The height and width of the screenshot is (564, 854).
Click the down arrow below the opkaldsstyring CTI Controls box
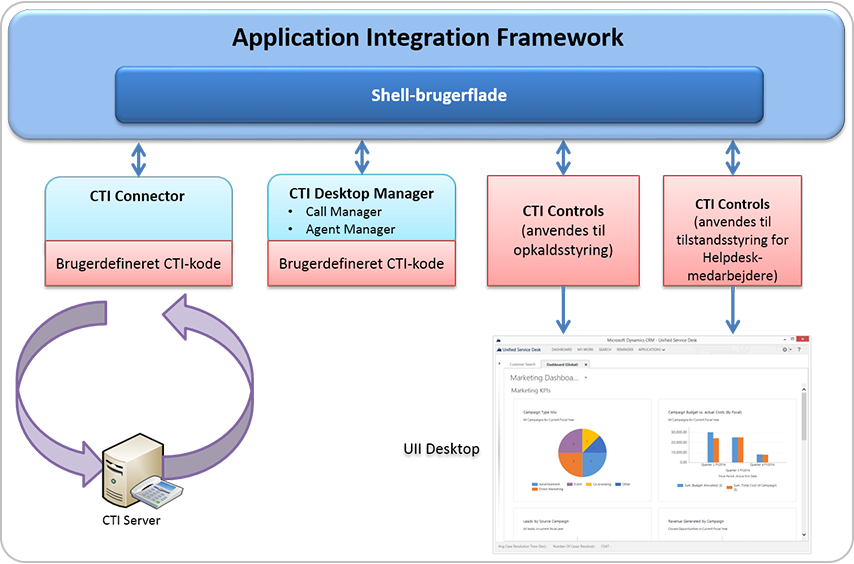(x=563, y=310)
